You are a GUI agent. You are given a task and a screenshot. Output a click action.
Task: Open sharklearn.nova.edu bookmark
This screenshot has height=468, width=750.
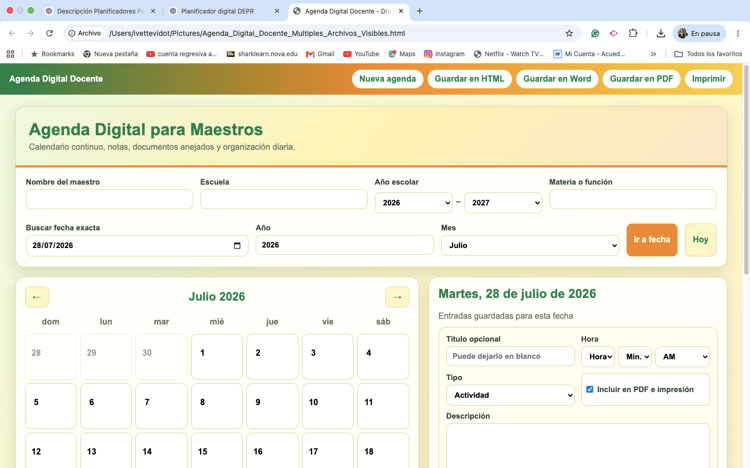(x=262, y=54)
